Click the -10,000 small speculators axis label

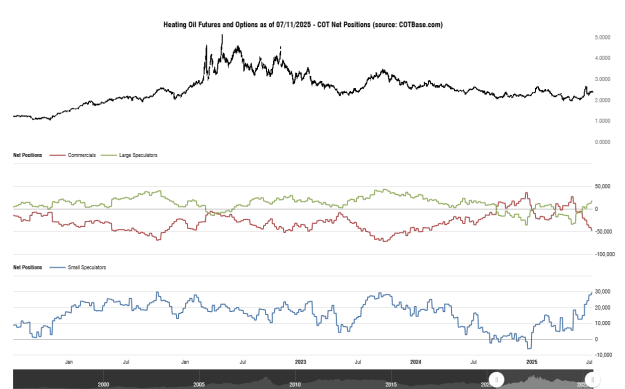603,355
